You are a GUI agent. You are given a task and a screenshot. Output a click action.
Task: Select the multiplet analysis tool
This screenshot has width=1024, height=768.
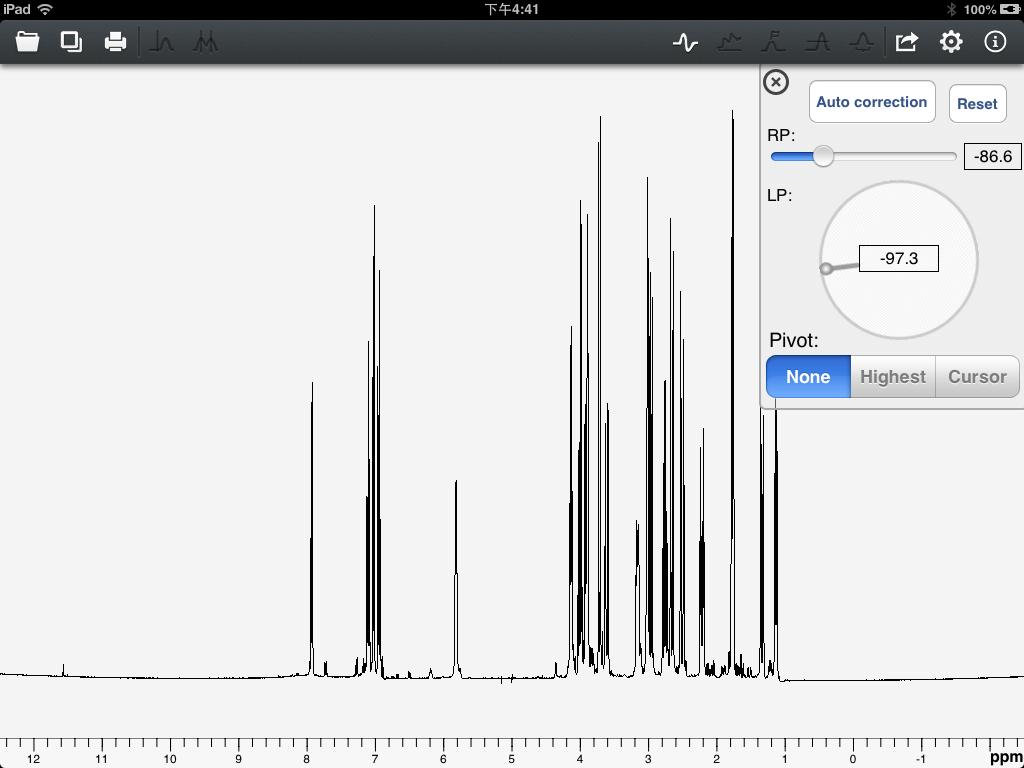(x=205, y=42)
